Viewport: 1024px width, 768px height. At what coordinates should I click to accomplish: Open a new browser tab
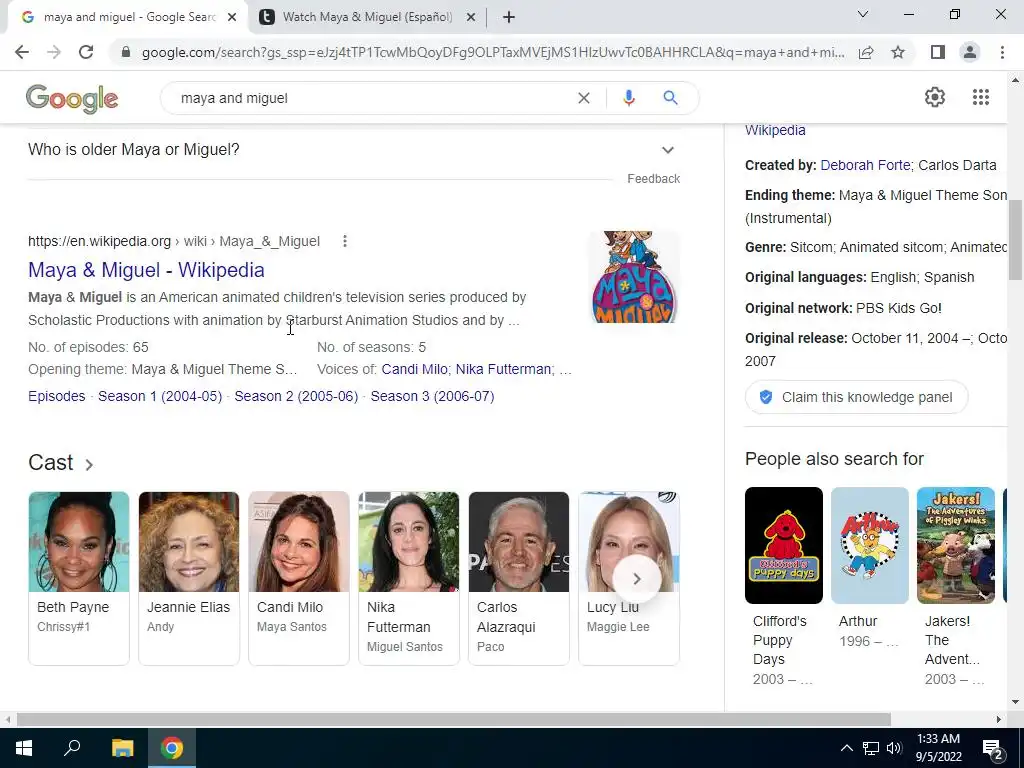point(509,17)
